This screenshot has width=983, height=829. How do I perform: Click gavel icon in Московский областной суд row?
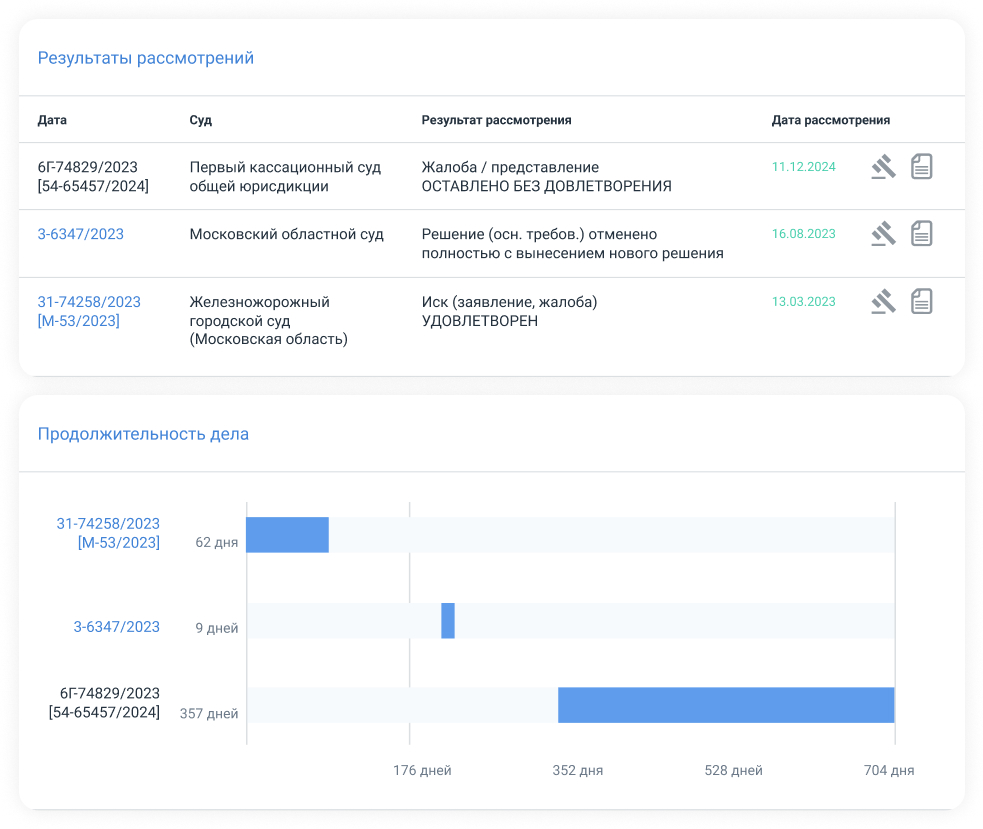882,234
